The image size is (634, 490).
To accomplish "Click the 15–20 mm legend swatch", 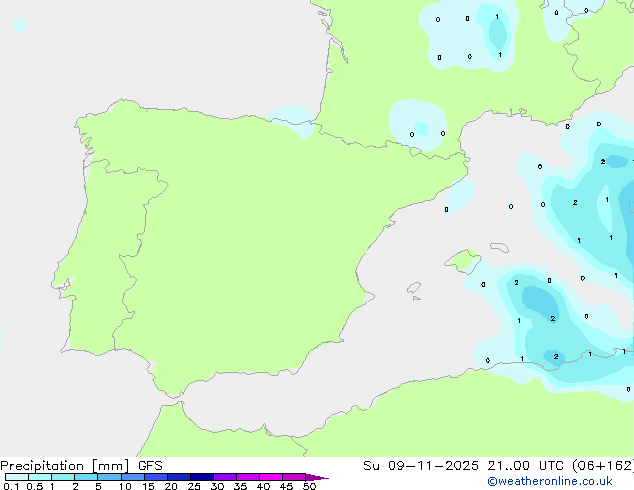I will pyautogui.click(x=156, y=477).
